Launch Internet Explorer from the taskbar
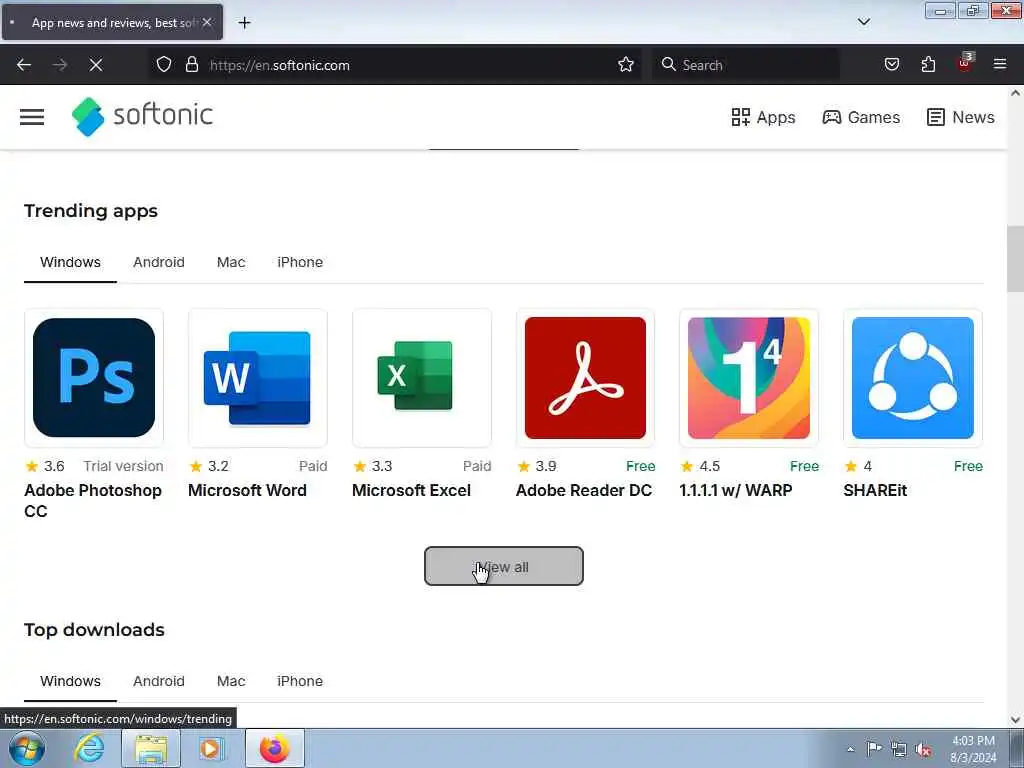 (89, 748)
